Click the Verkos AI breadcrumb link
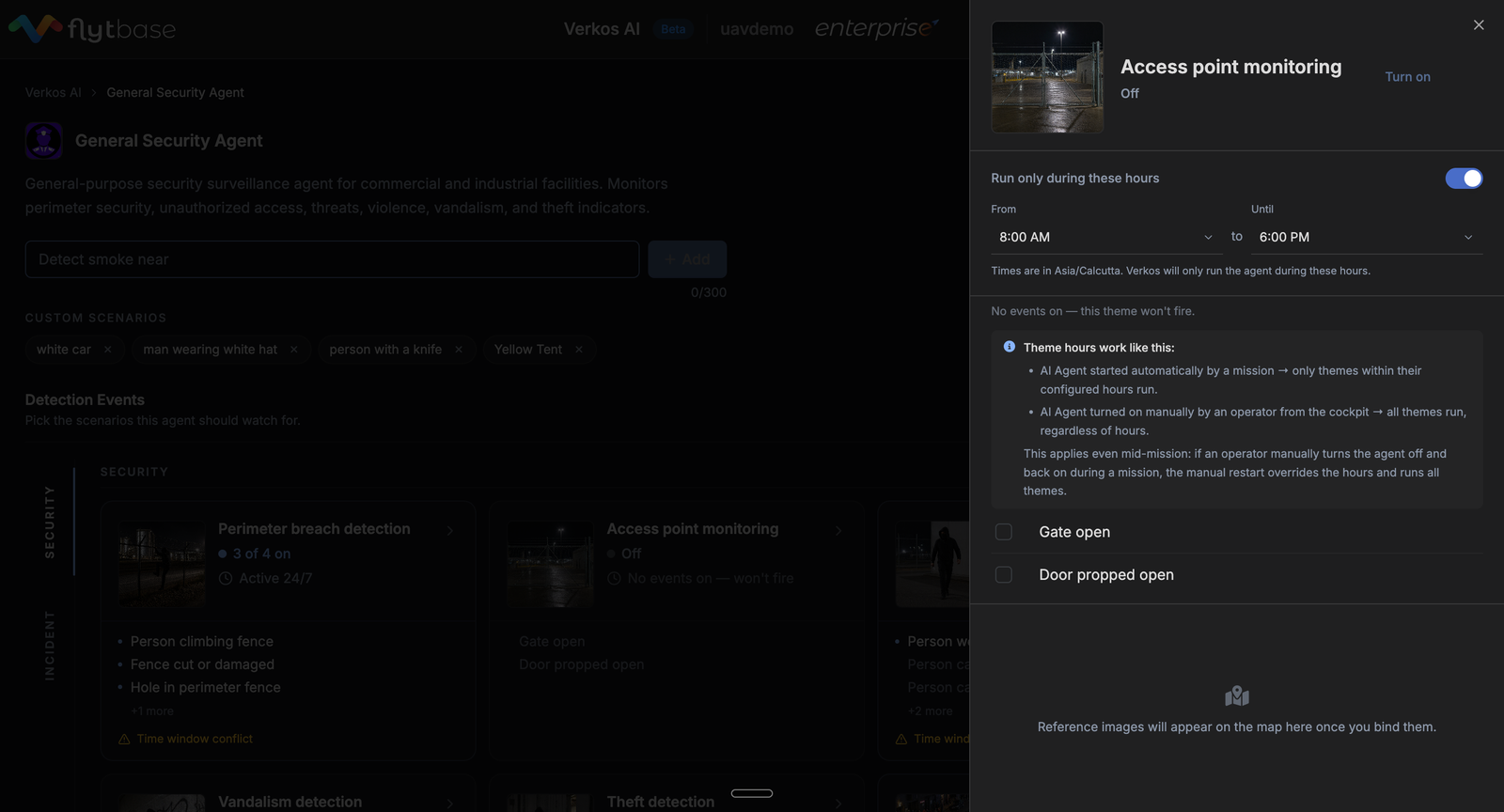 pyautogui.click(x=53, y=92)
